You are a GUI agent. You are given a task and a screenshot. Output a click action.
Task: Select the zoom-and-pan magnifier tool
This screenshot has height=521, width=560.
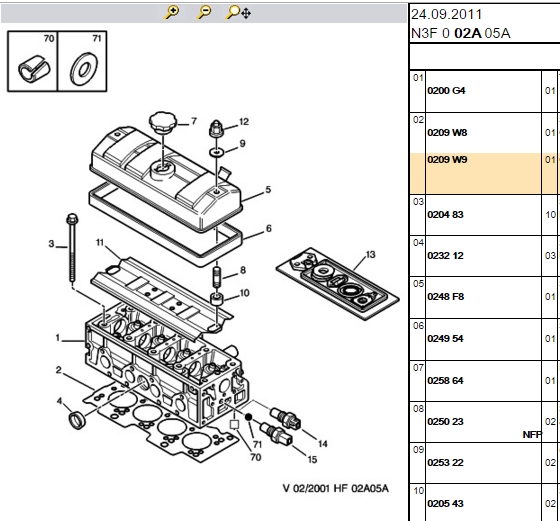point(238,12)
